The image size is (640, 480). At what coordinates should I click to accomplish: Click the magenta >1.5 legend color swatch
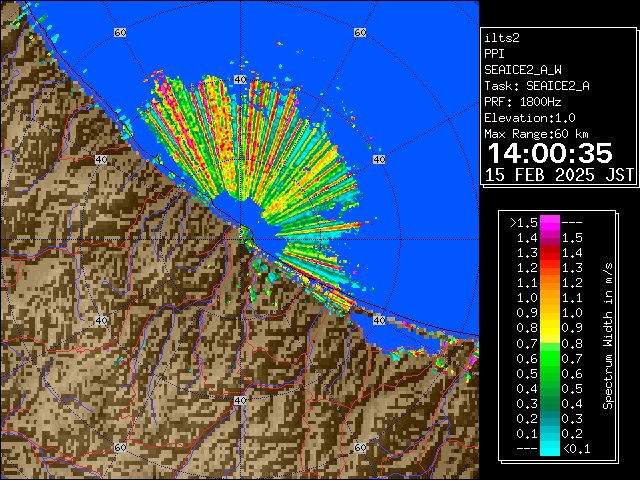[550, 223]
